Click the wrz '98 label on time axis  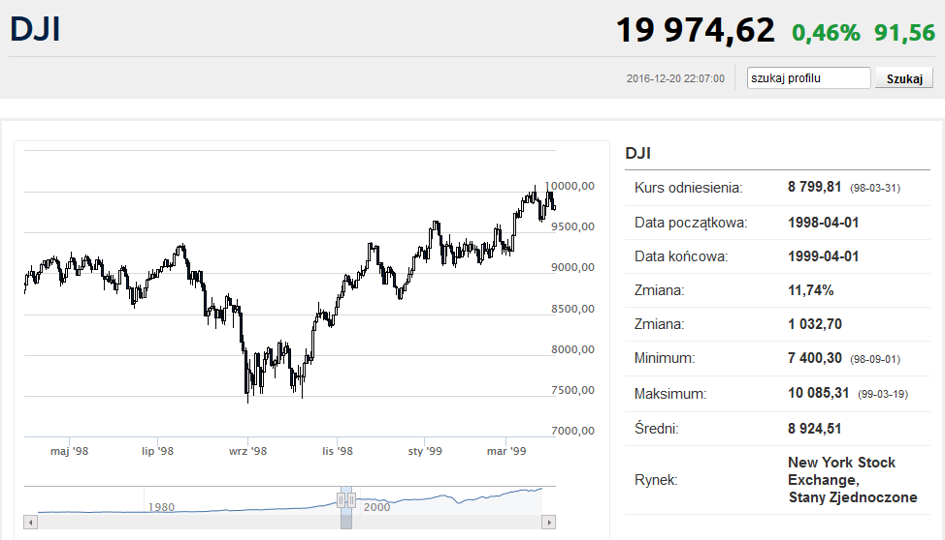[248, 451]
